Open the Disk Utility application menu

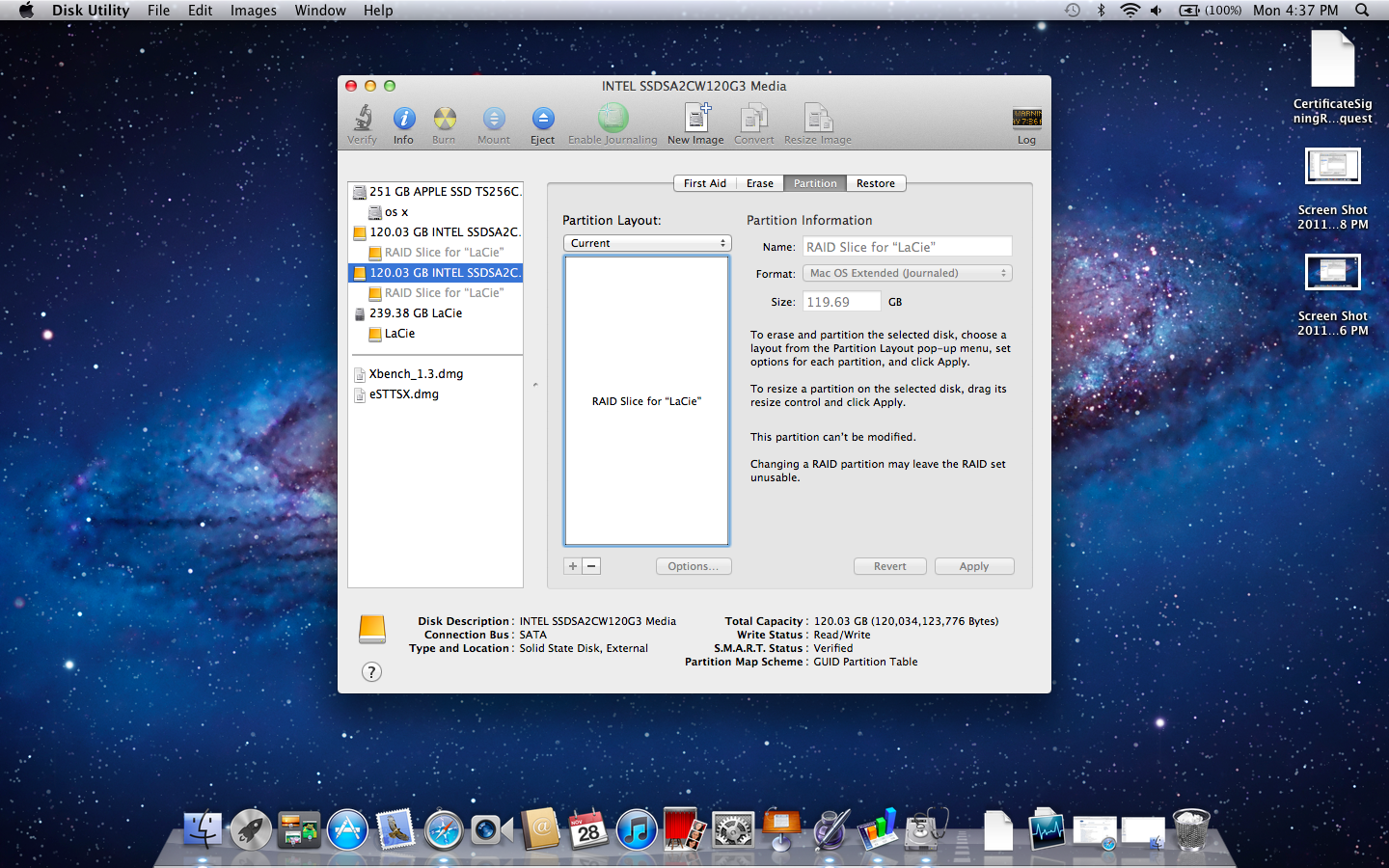pyautogui.click(x=91, y=11)
